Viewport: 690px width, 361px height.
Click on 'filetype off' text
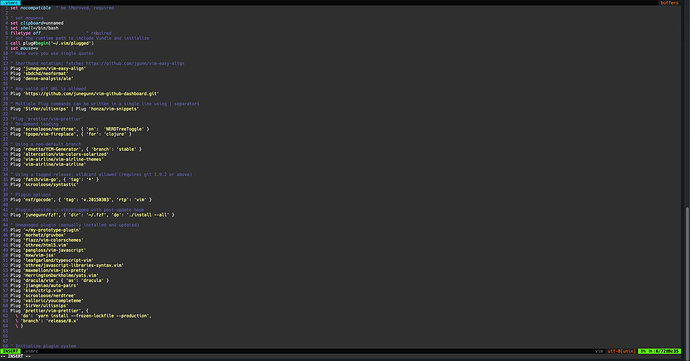[26, 33]
